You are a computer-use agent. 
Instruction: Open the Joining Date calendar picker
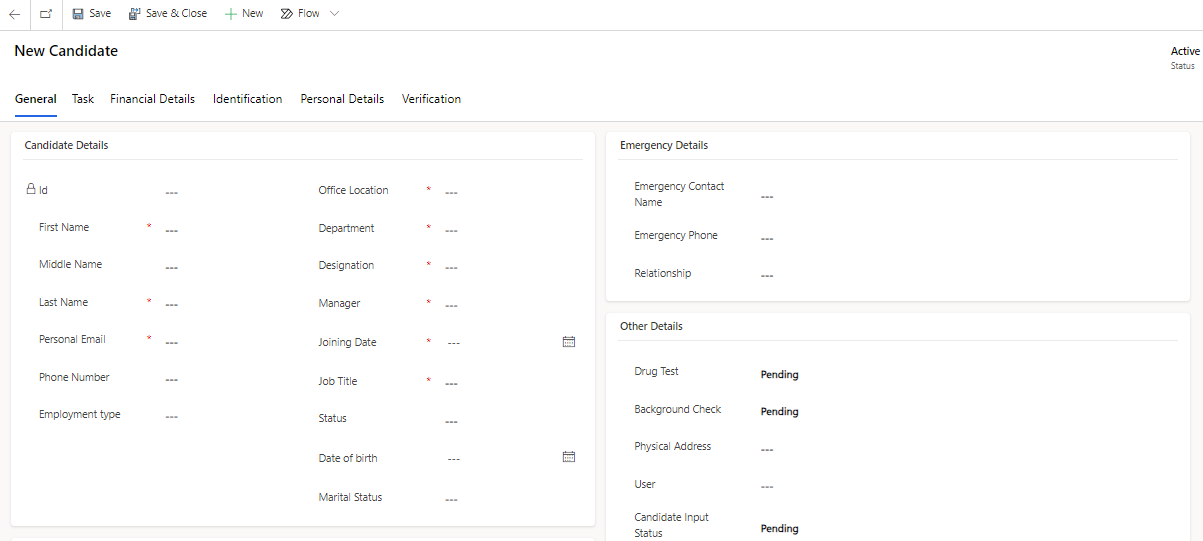point(569,342)
